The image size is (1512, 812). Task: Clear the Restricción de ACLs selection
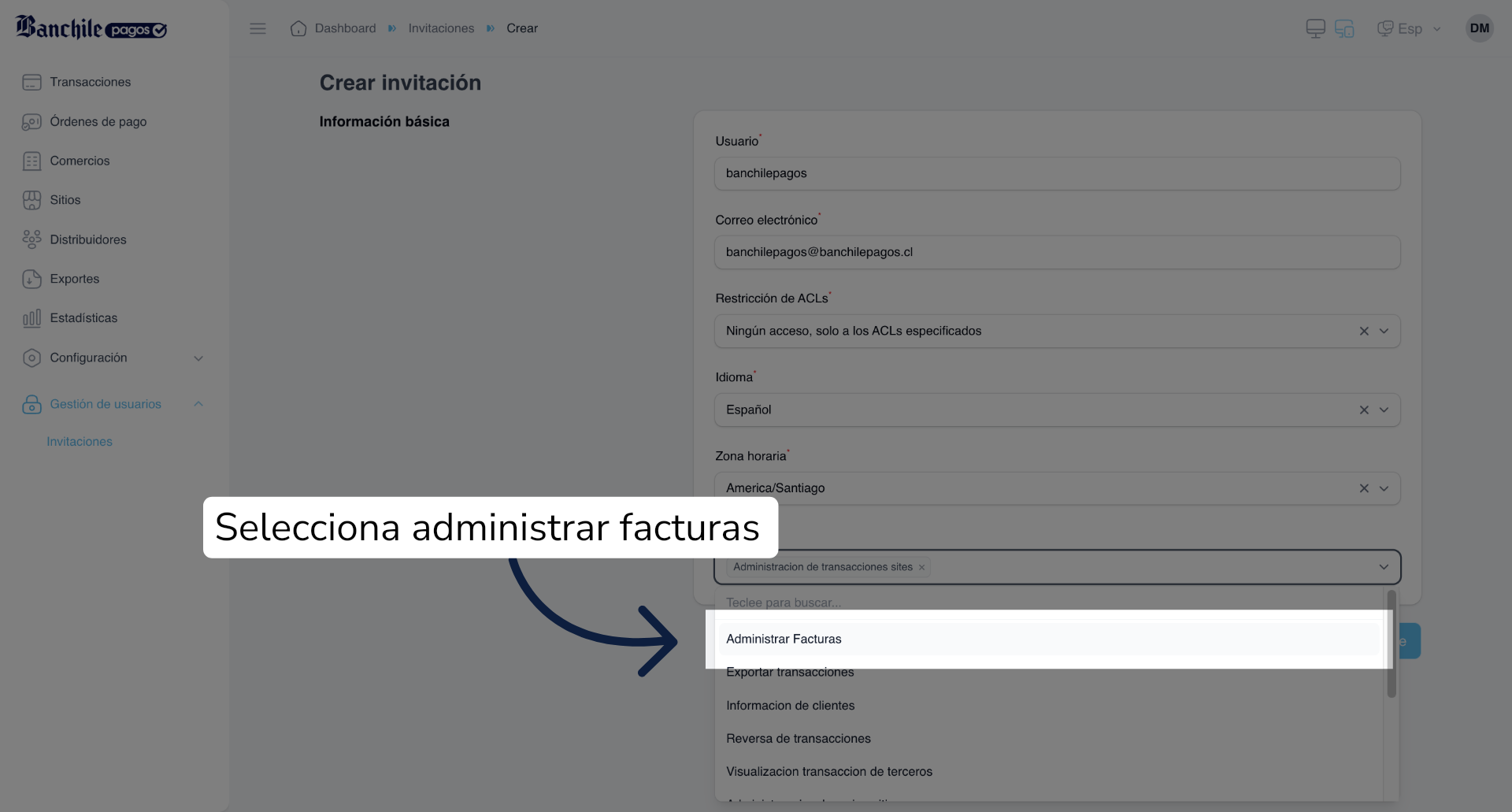1364,331
